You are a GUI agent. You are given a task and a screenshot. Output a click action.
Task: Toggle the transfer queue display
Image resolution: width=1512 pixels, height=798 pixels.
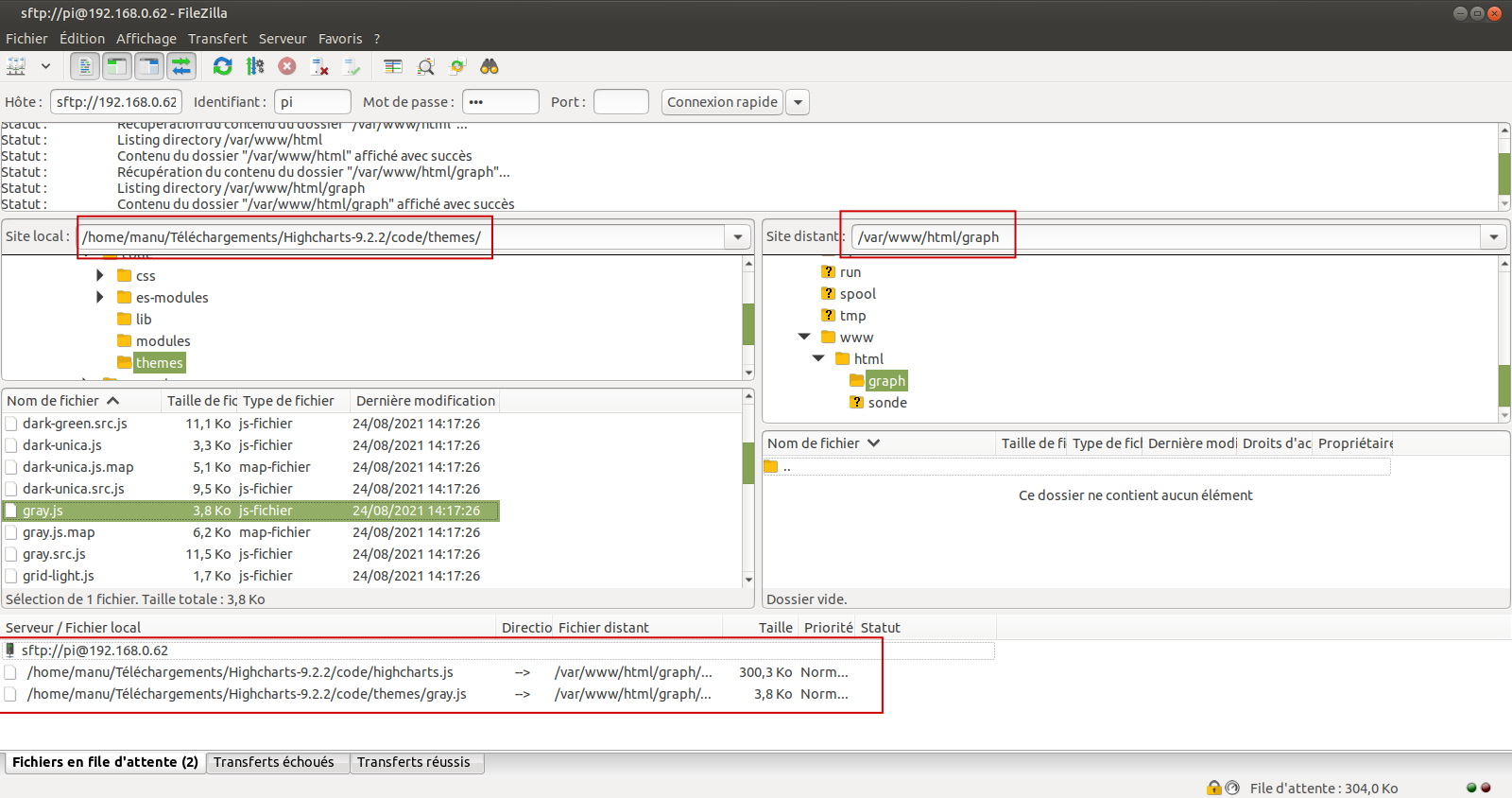click(181, 66)
